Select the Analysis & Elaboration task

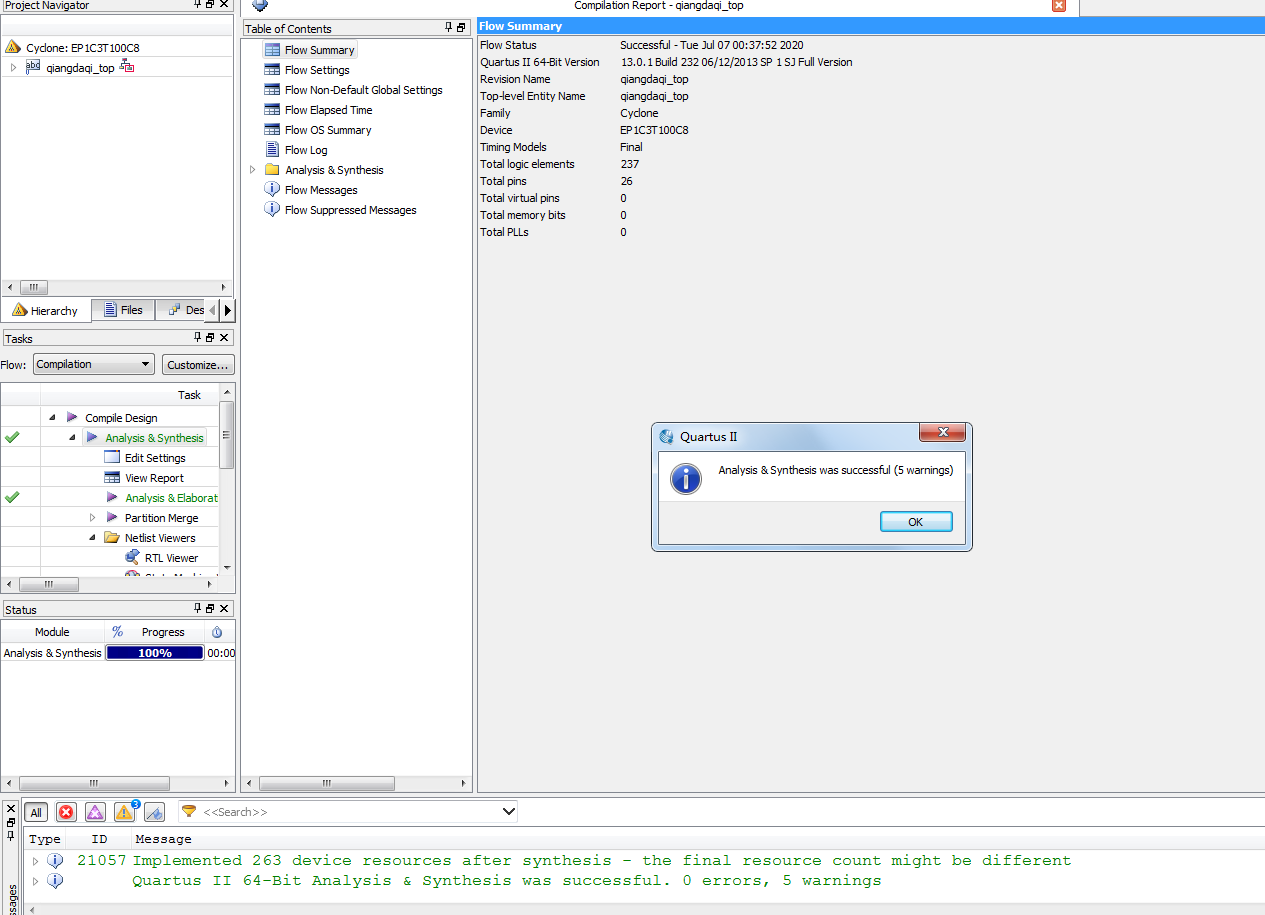click(x=171, y=498)
